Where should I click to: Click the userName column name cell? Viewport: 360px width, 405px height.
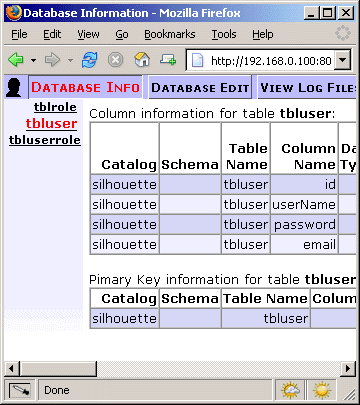304,204
